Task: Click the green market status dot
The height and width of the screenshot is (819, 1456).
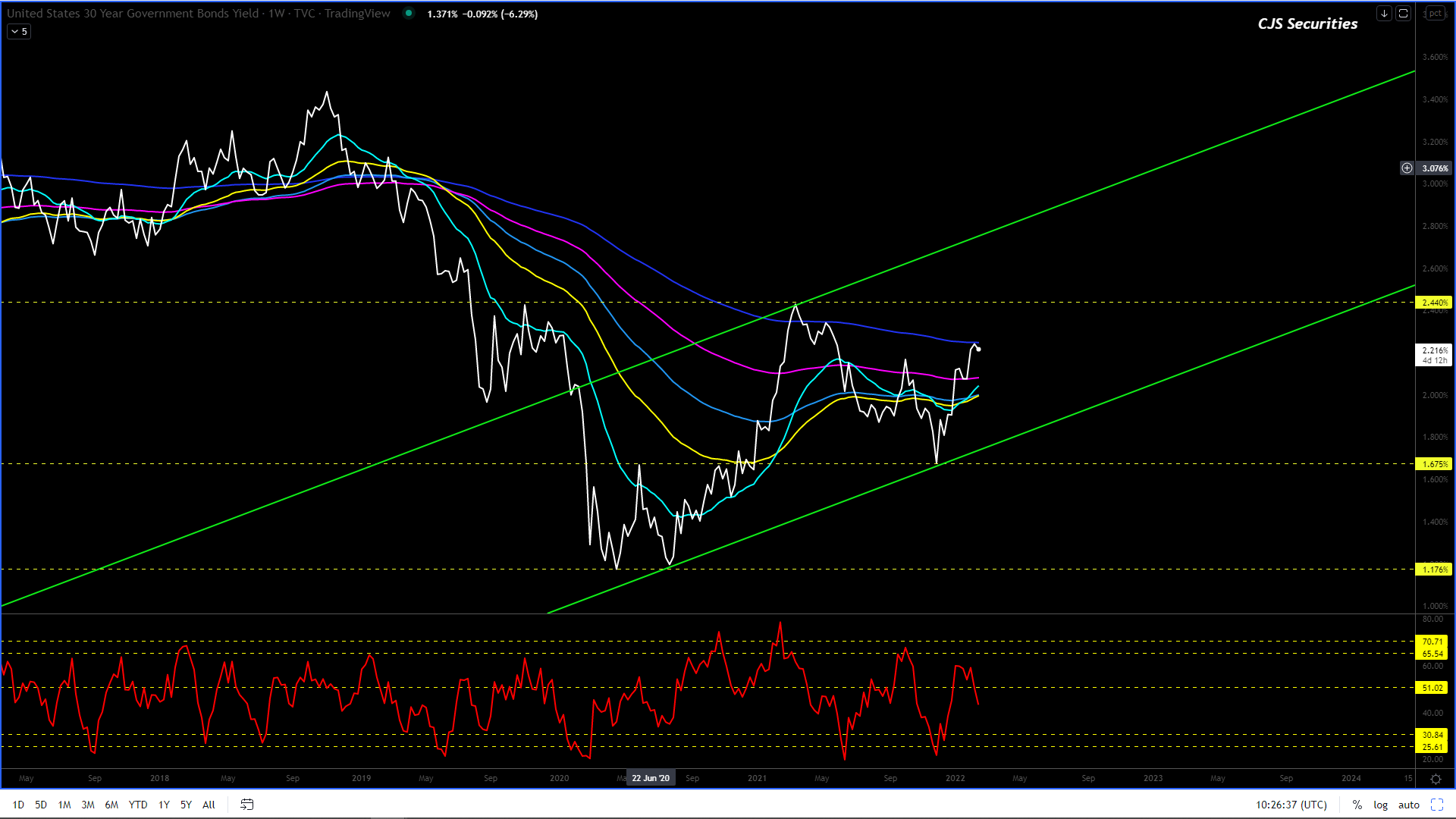Action: click(x=409, y=13)
